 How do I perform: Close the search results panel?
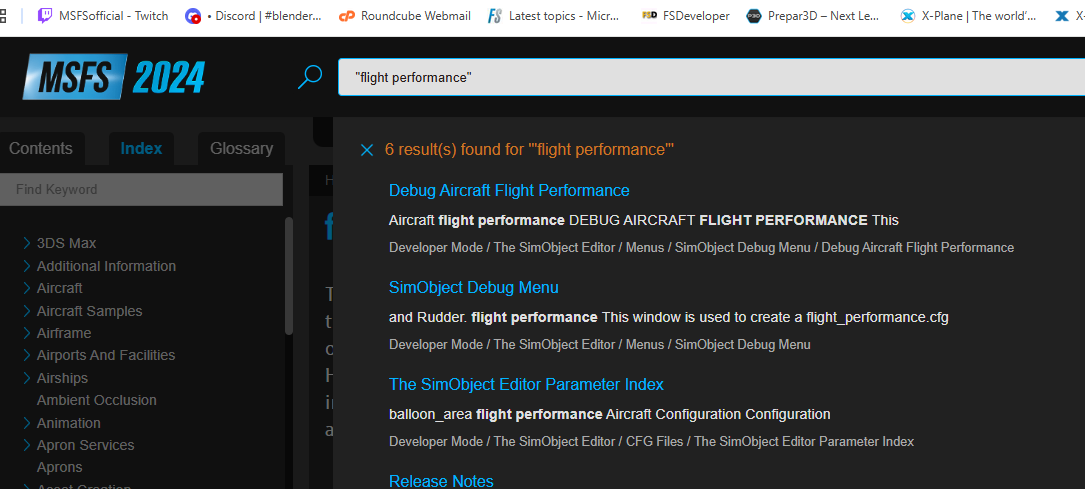(x=367, y=150)
